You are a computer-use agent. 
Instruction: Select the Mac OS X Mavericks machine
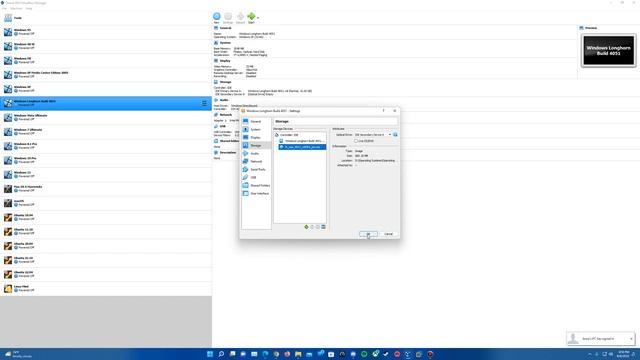(x=106, y=189)
